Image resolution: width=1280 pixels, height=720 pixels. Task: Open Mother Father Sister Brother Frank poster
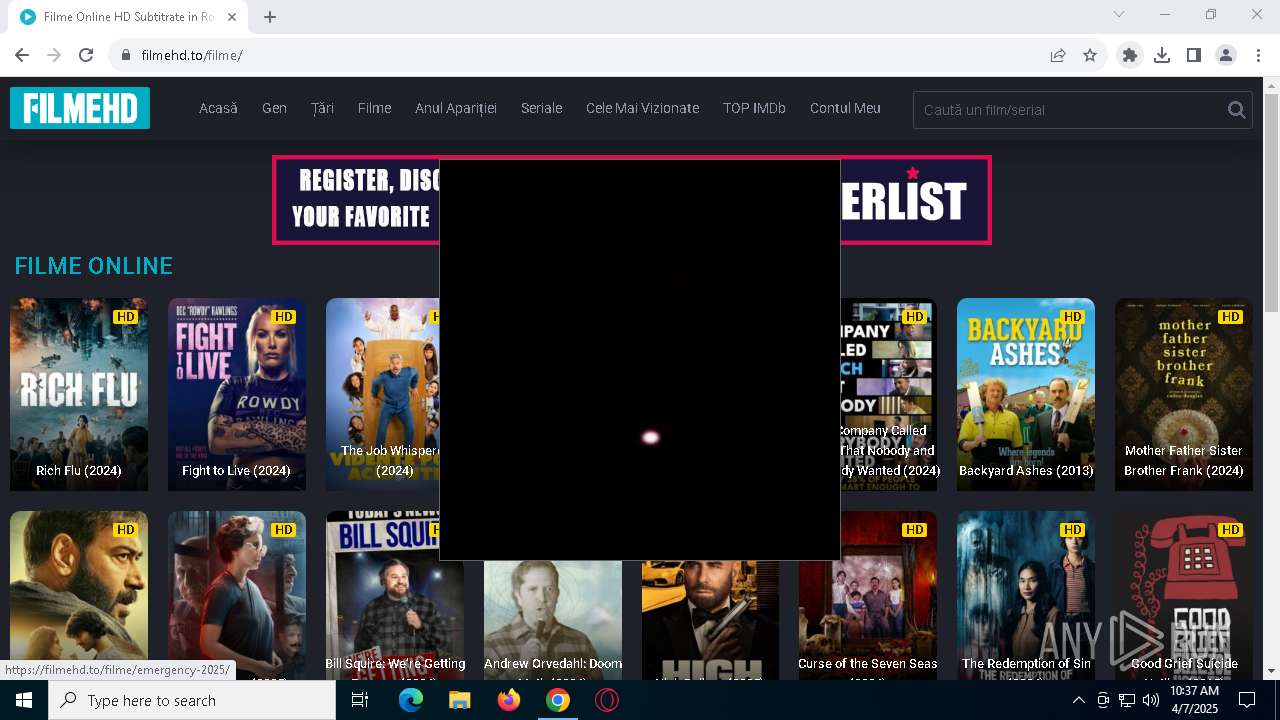pyautogui.click(x=1184, y=394)
